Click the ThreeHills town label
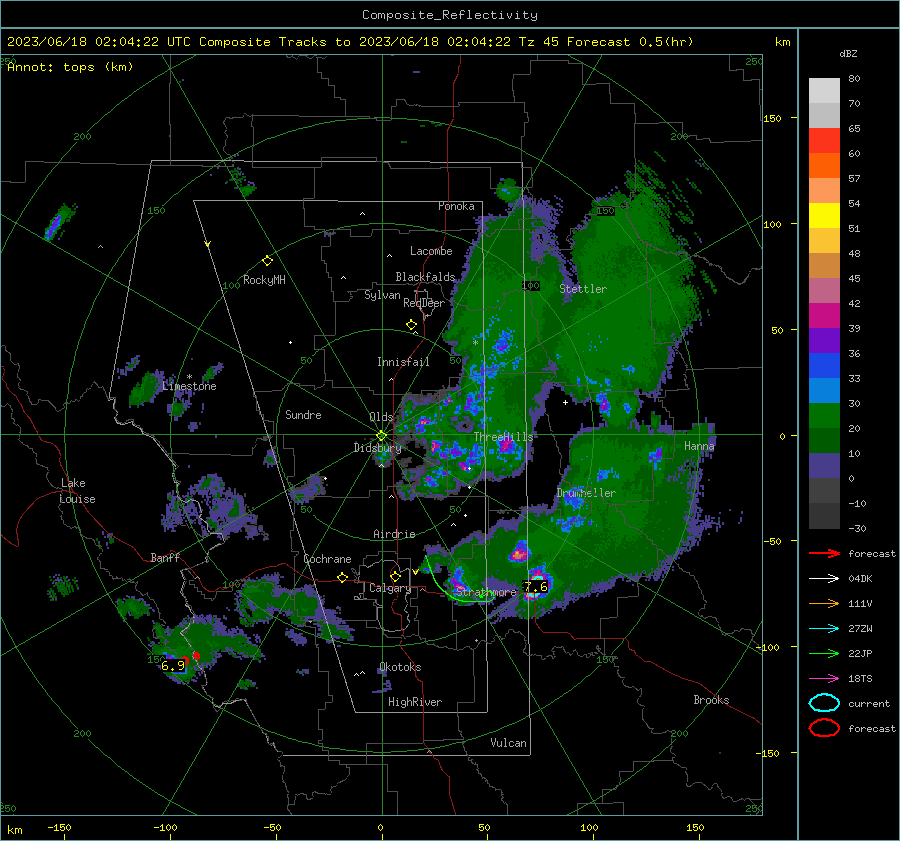Image resolution: width=900 pixels, height=841 pixels. click(x=503, y=437)
